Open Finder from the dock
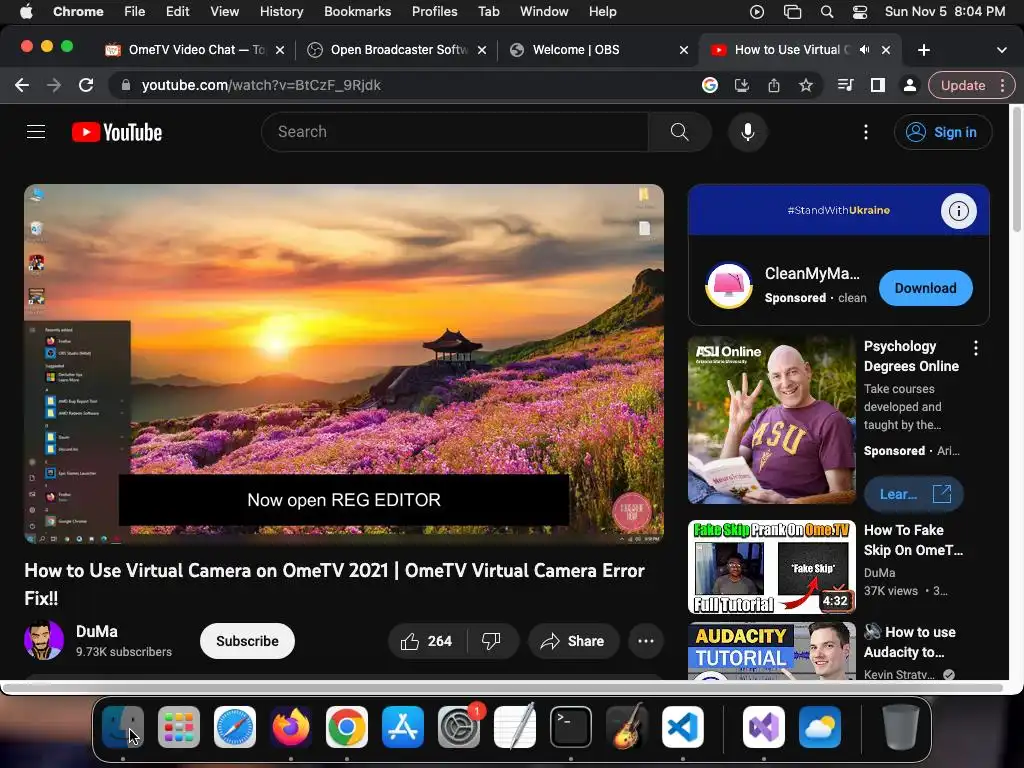Screen dimensions: 1024x768 point(123,727)
